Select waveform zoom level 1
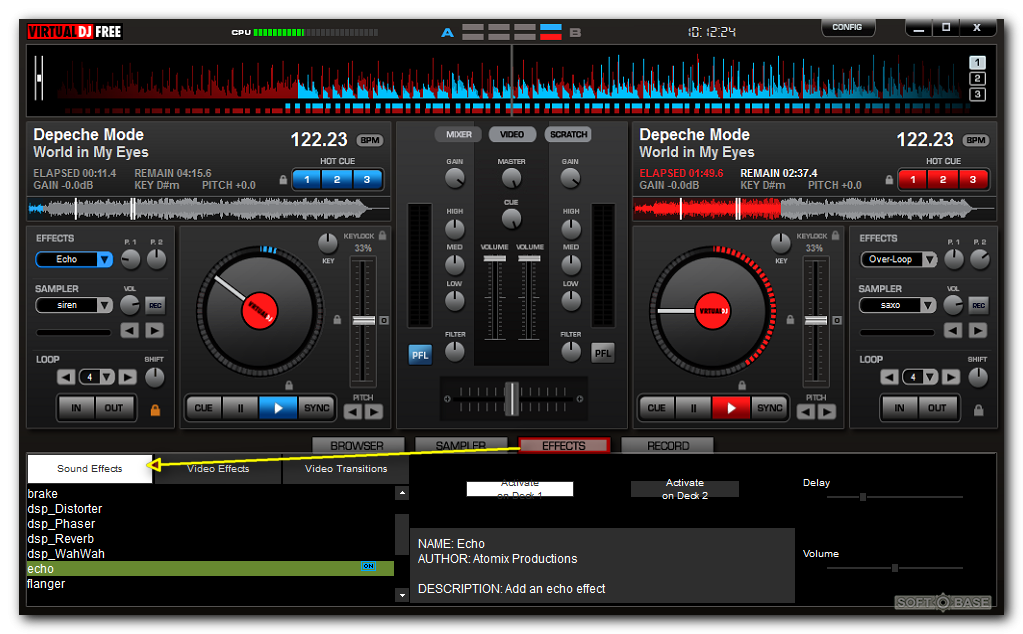Image resolution: width=1023 pixels, height=634 pixels. [x=977, y=63]
